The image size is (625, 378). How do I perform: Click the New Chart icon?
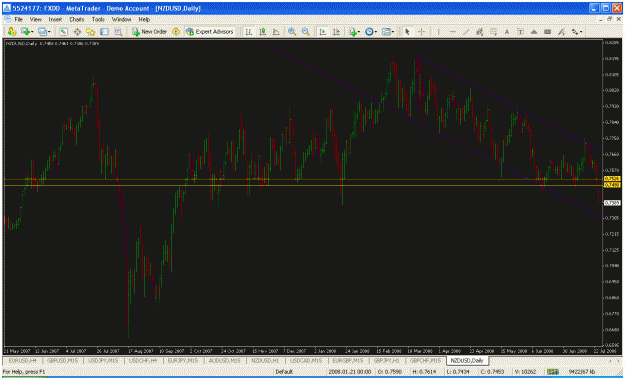click(x=26, y=32)
